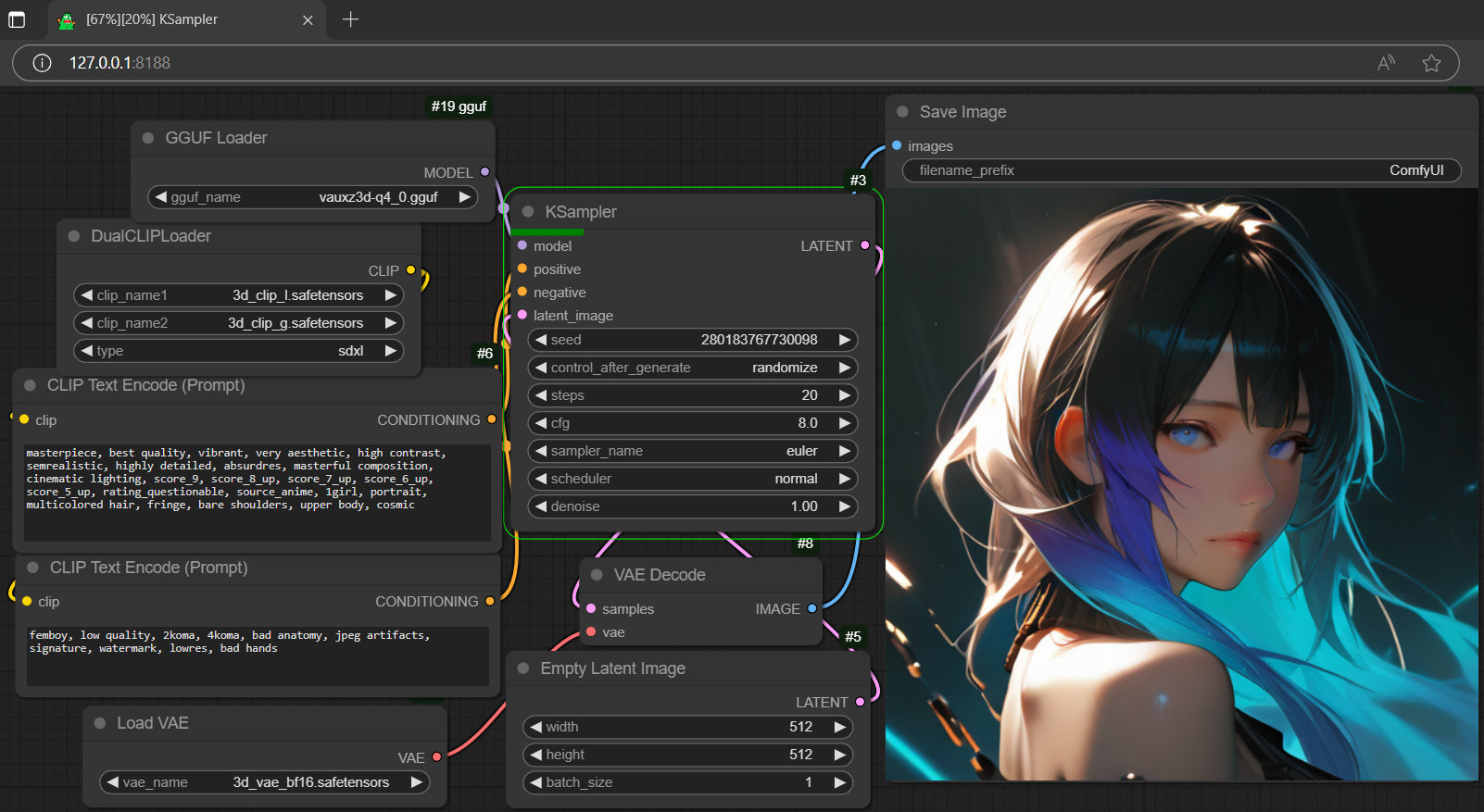Collapse the KSampler node dot
The width and height of the screenshot is (1484, 812).
(x=528, y=212)
